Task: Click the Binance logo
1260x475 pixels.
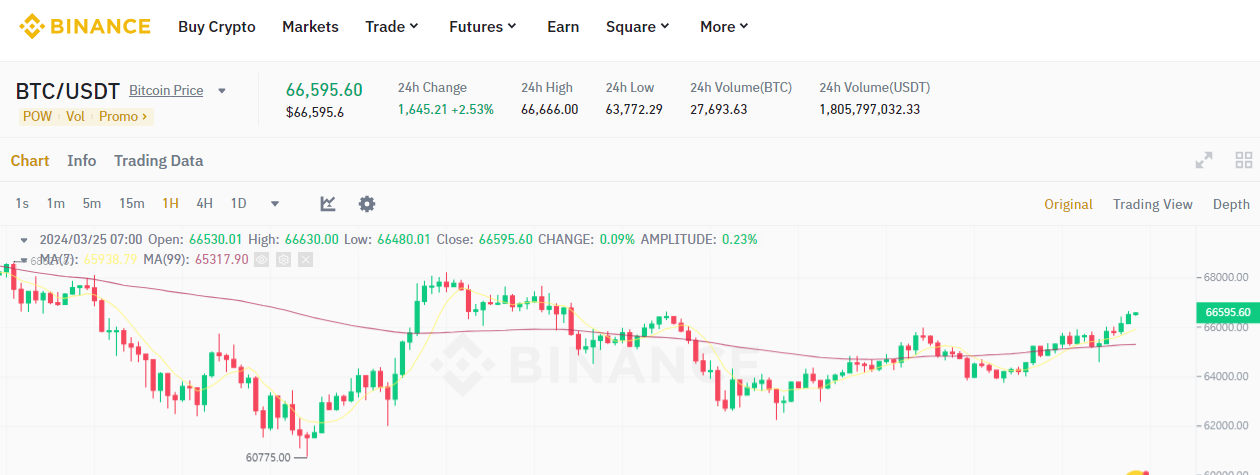Action: click(85, 27)
